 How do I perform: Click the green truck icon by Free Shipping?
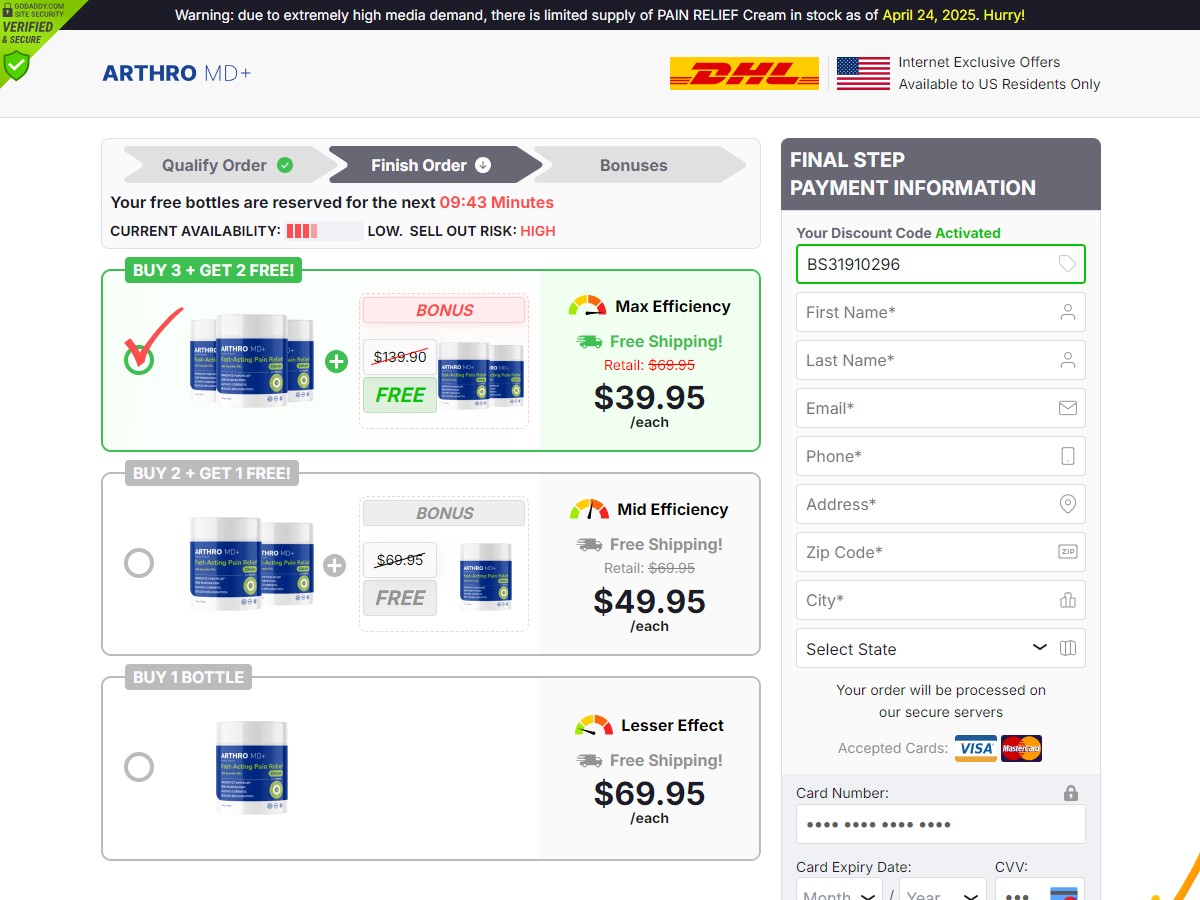click(x=589, y=342)
